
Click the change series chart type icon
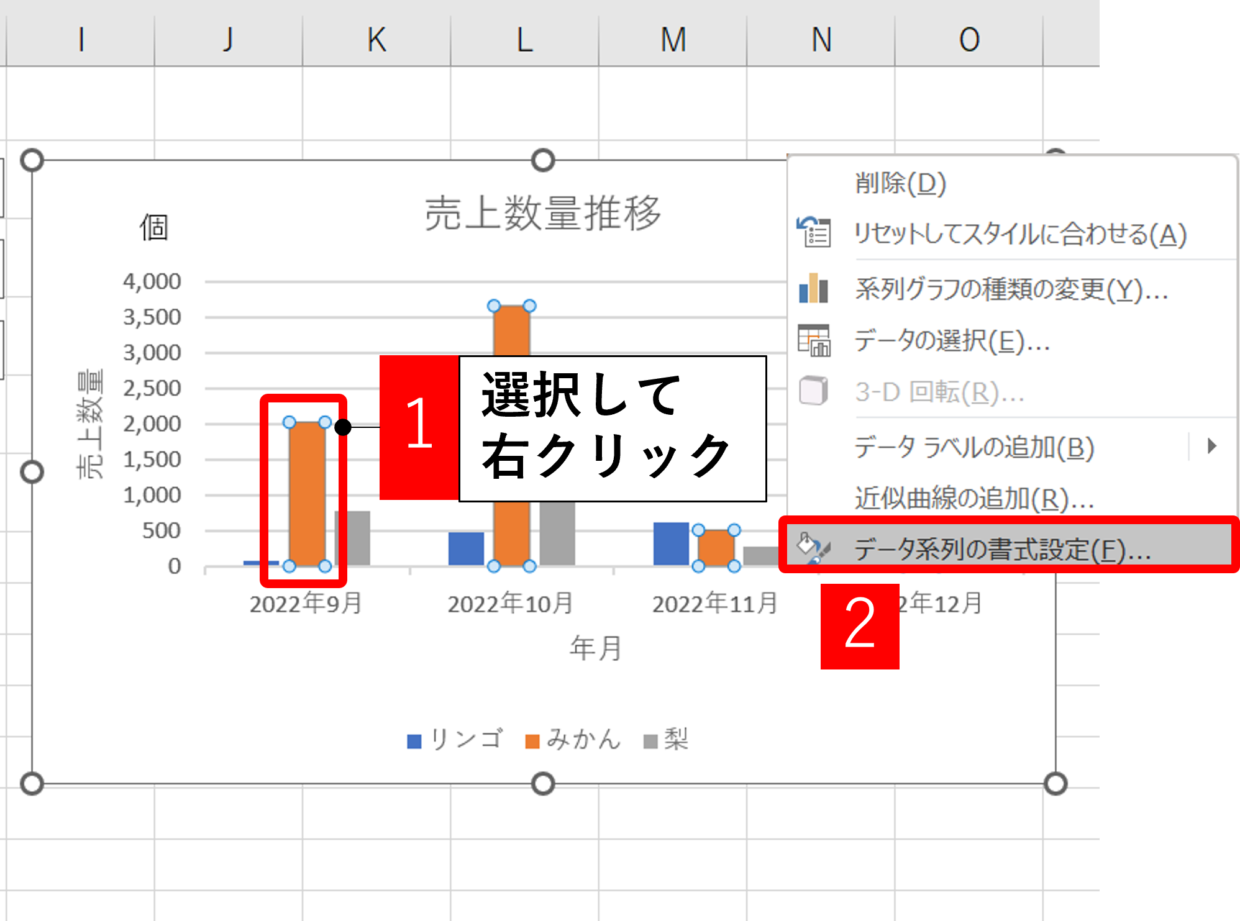point(814,288)
